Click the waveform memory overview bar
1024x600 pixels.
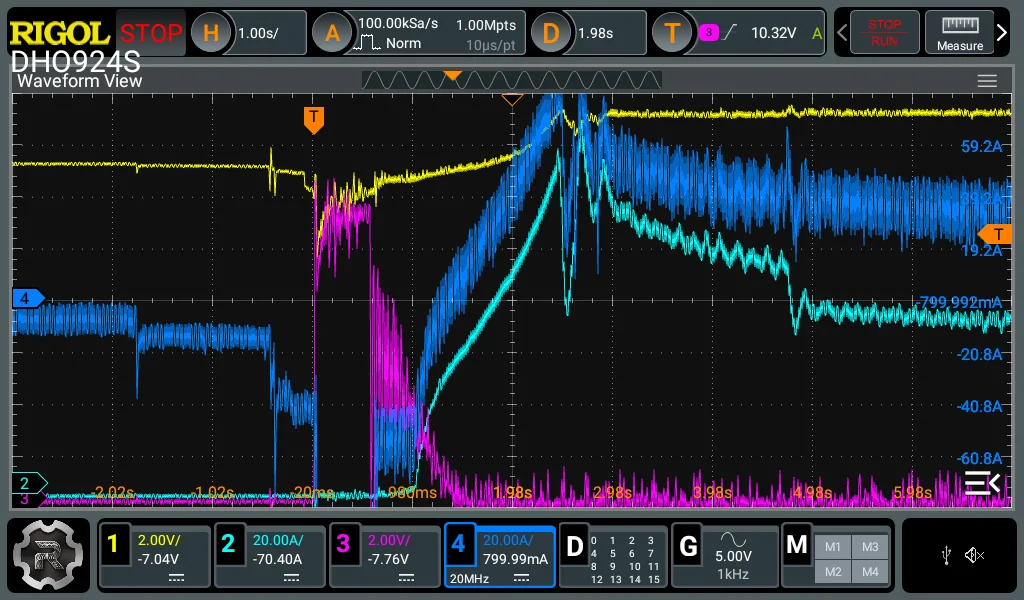pyautogui.click(x=511, y=80)
